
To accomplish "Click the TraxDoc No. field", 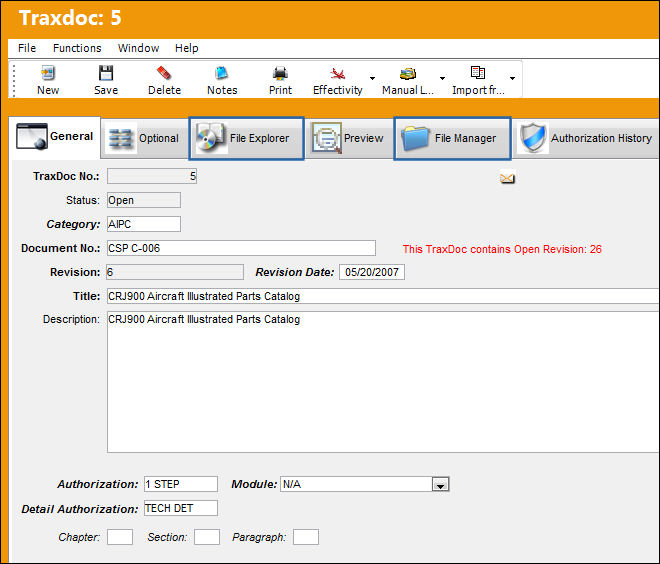I will pyautogui.click(x=152, y=176).
